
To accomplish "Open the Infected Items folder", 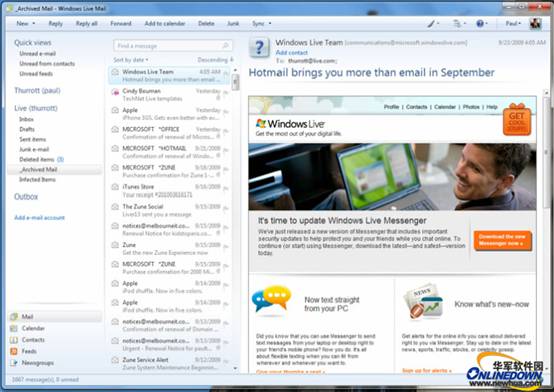I will [x=37, y=180].
